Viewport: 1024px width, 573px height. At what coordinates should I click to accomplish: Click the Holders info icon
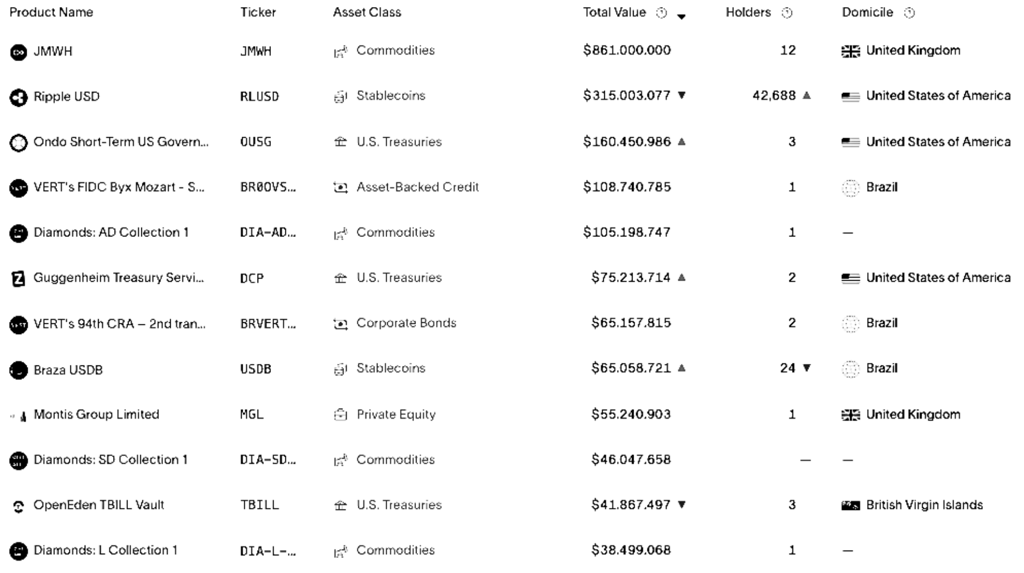point(787,13)
